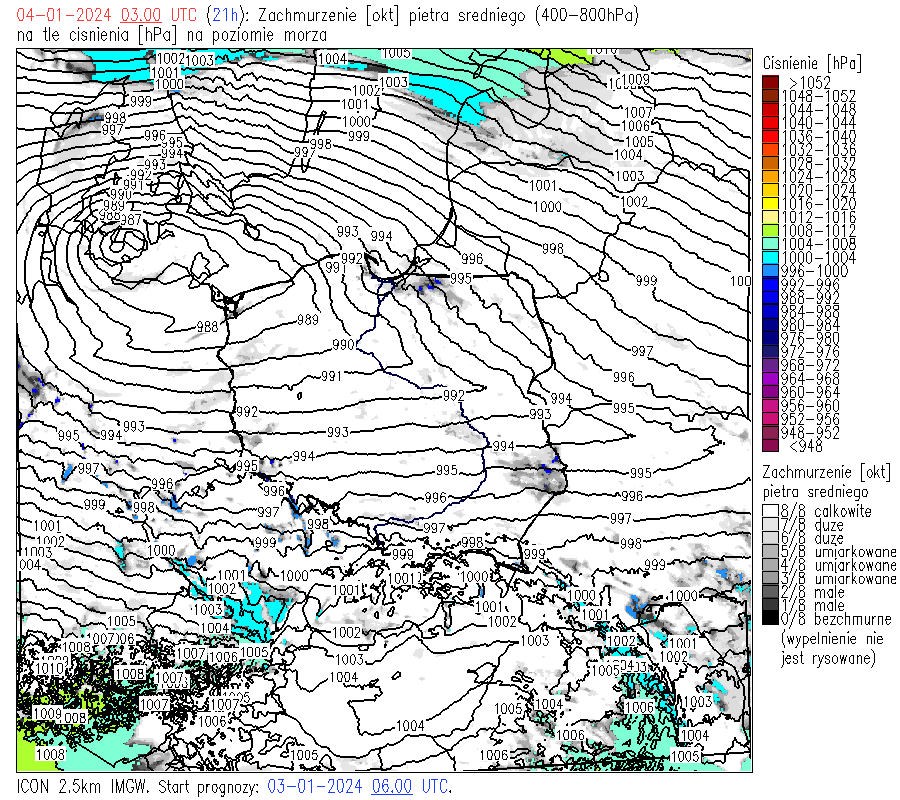Select the 1012-1016 pale yellow swatch
This screenshot has width=900, height=800.
(x=770, y=217)
